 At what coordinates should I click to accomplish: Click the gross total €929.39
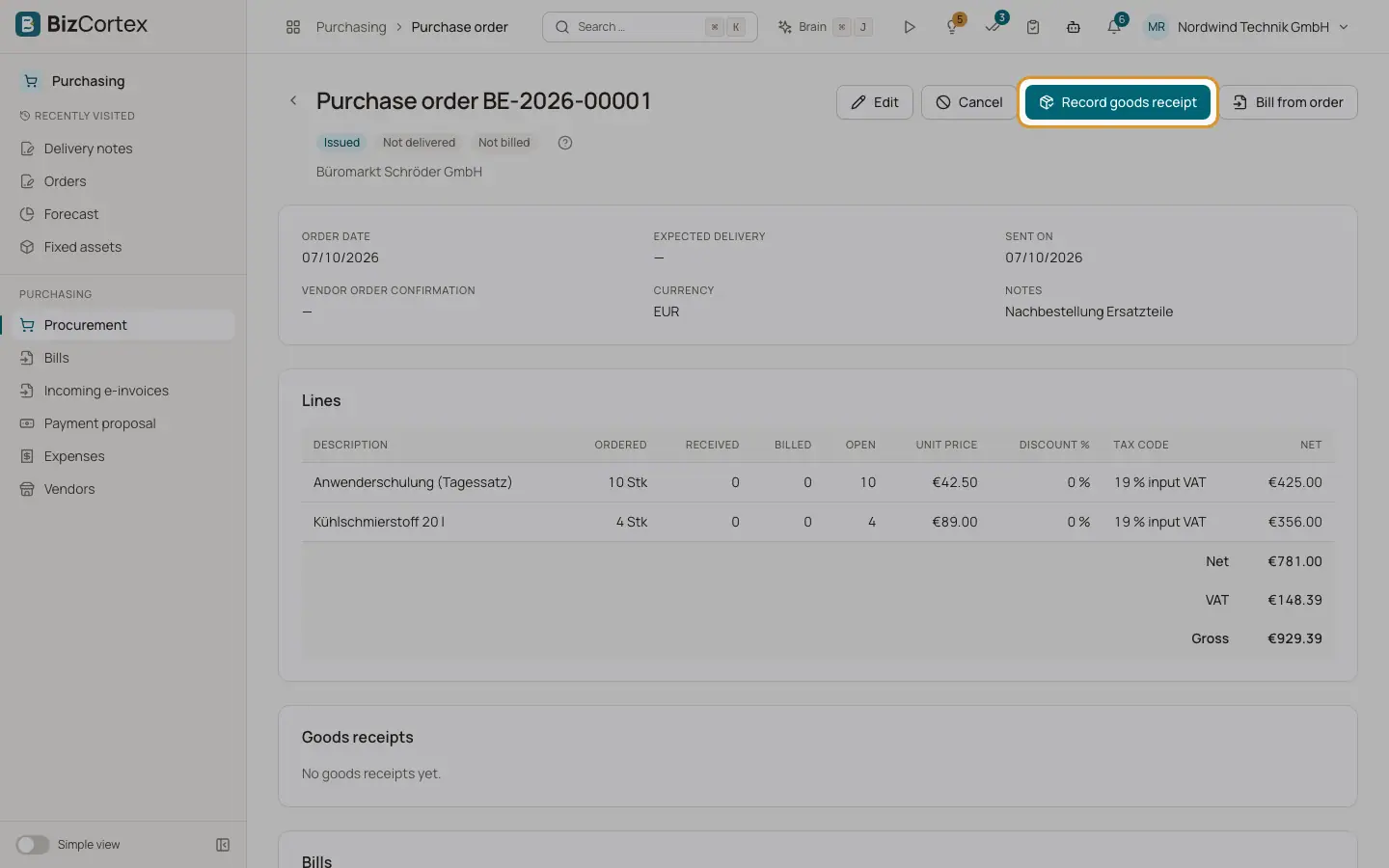click(x=1294, y=638)
